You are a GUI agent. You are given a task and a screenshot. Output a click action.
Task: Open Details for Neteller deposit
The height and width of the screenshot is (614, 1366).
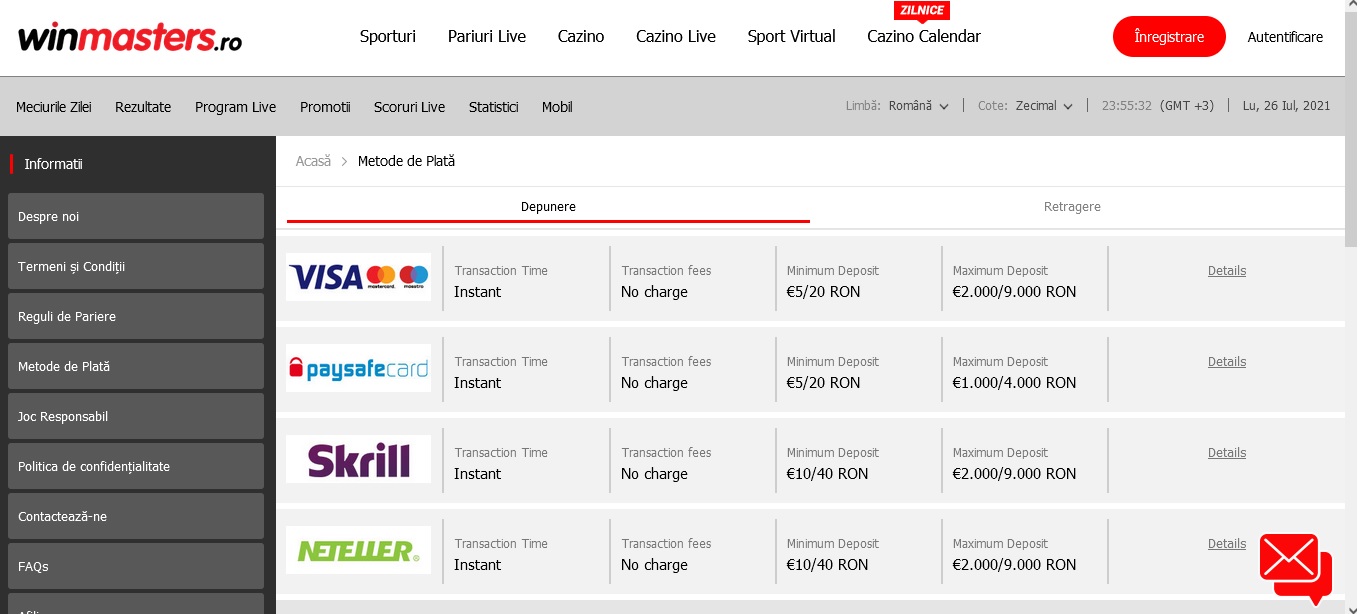coord(1227,544)
